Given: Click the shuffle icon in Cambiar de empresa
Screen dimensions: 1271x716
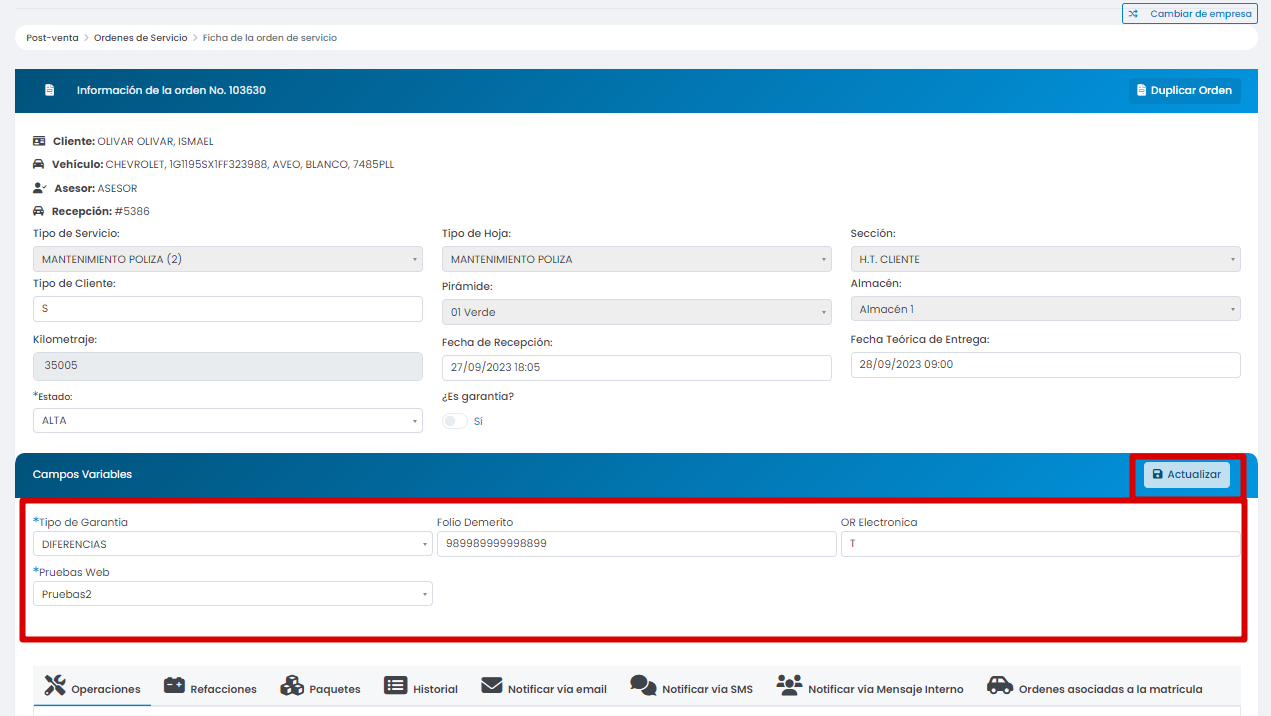Looking at the screenshot, I should tap(1133, 14).
